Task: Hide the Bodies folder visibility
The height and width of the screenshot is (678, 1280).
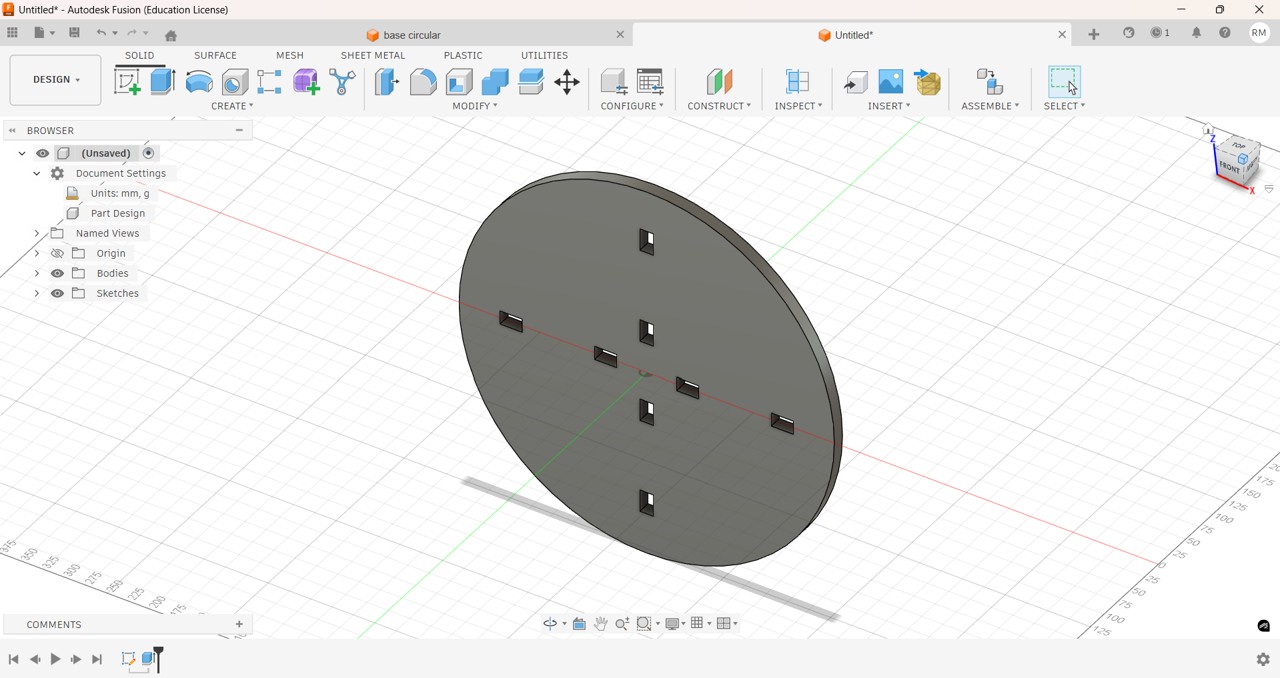Action: point(58,273)
